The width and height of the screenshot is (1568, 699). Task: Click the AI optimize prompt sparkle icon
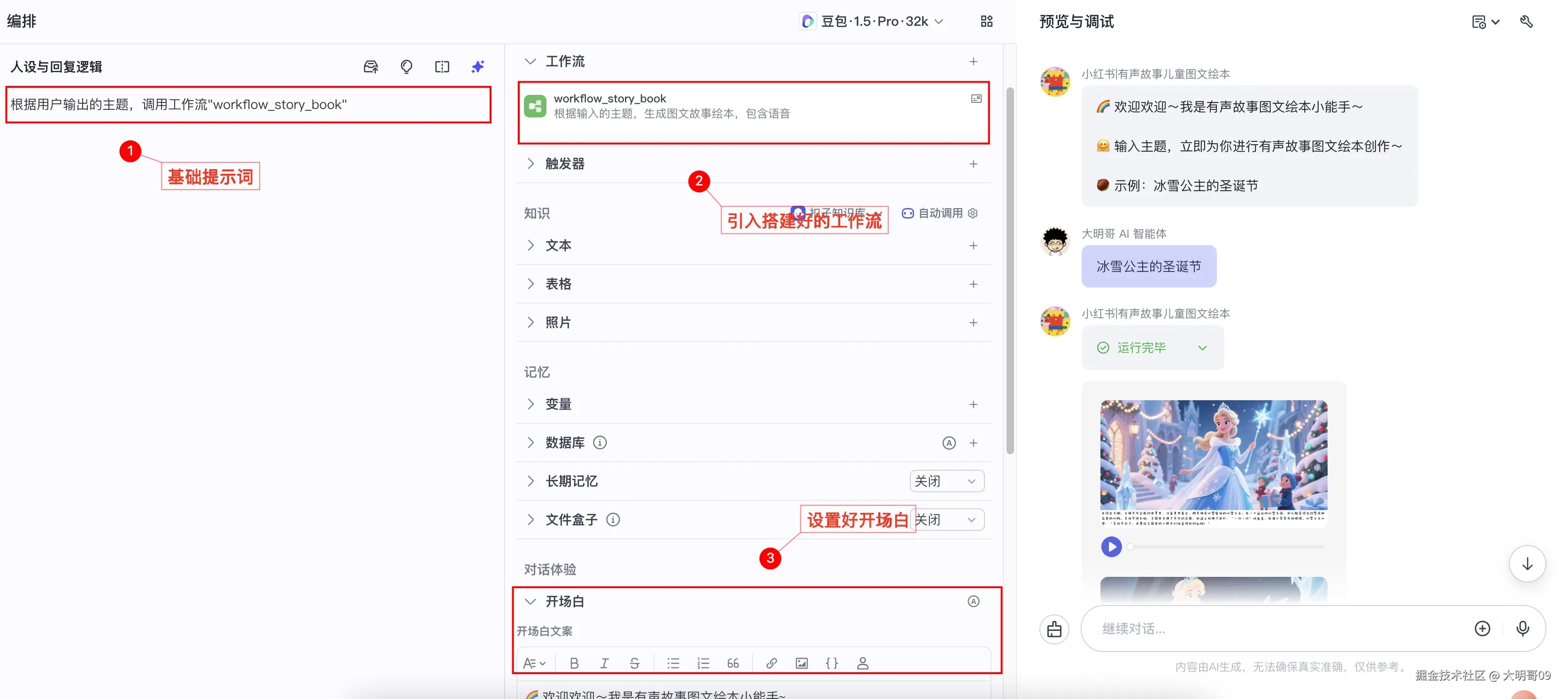(478, 66)
